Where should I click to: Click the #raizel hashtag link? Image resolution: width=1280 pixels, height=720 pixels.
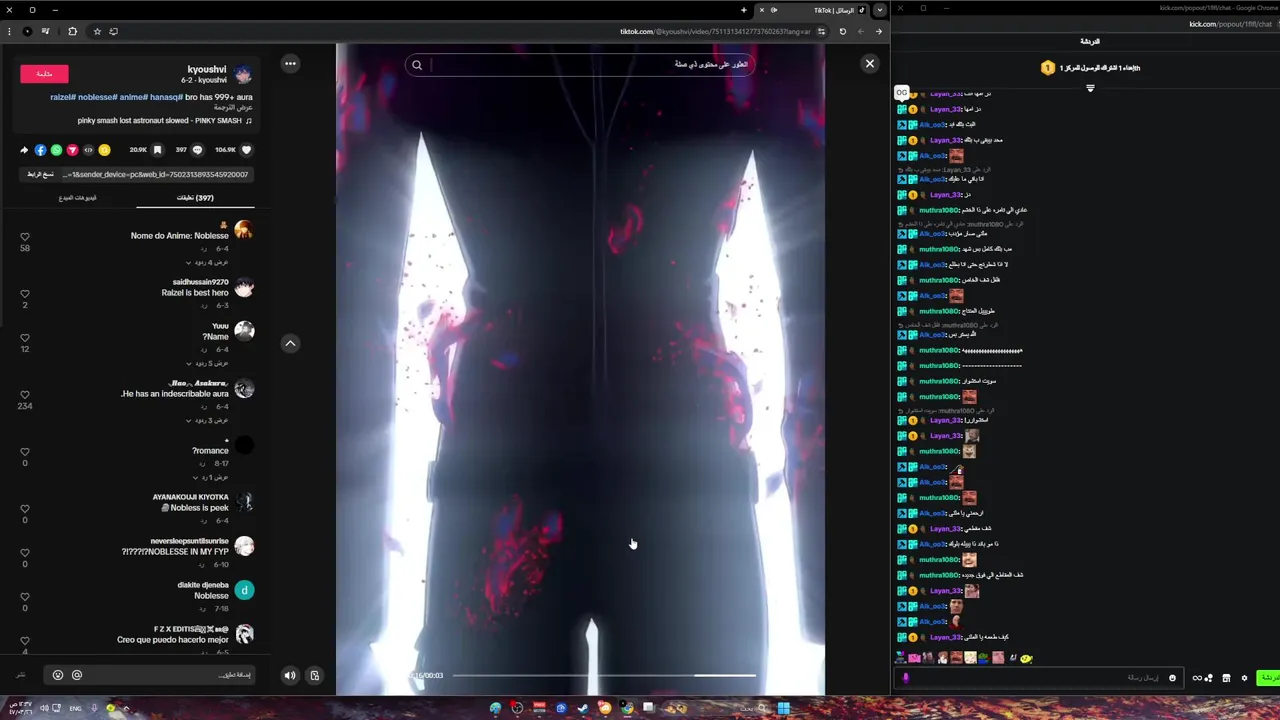(62, 97)
